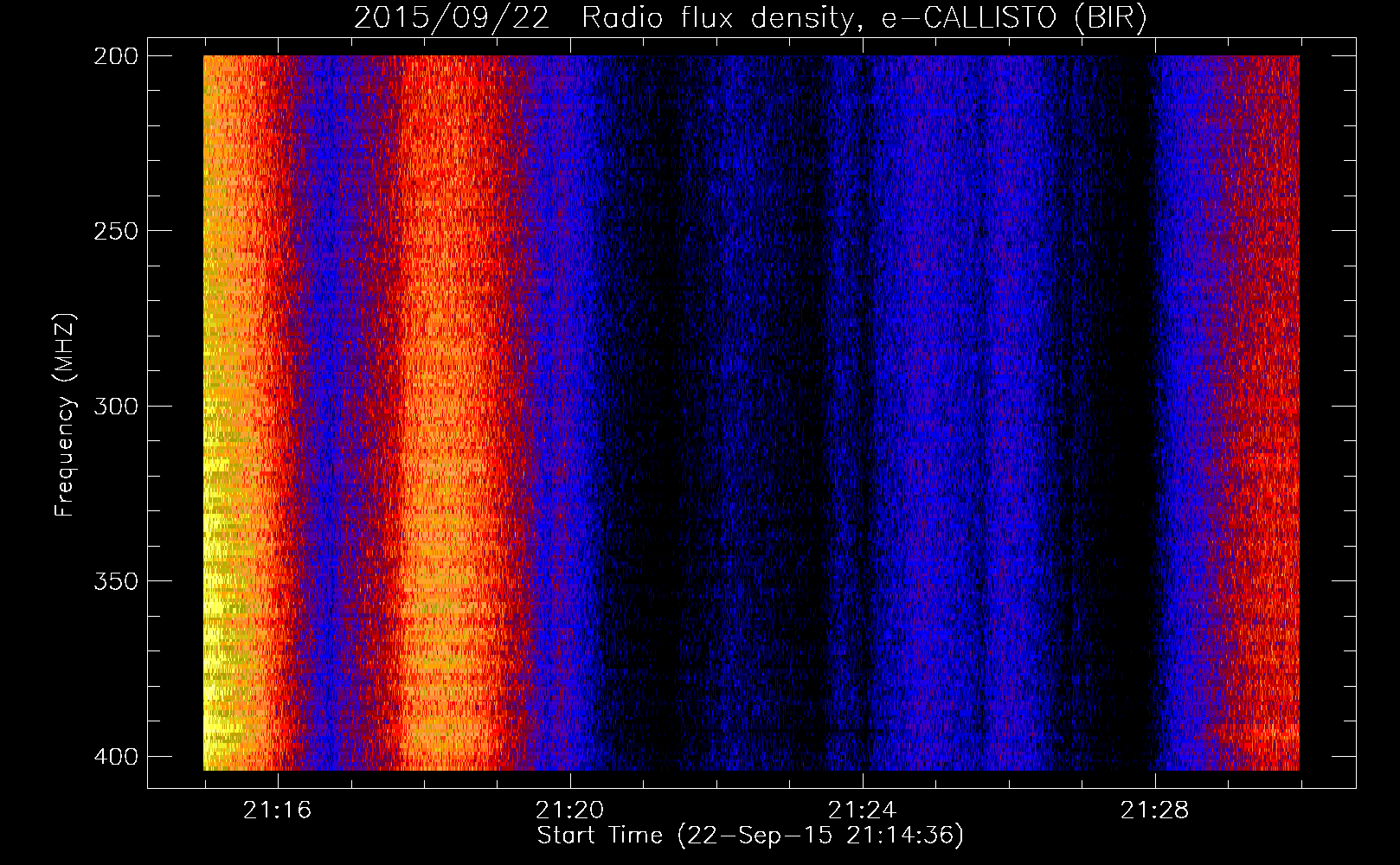Click the 21:24 time tick label
Screen dimensions: 1400x865
pyautogui.click(x=862, y=811)
